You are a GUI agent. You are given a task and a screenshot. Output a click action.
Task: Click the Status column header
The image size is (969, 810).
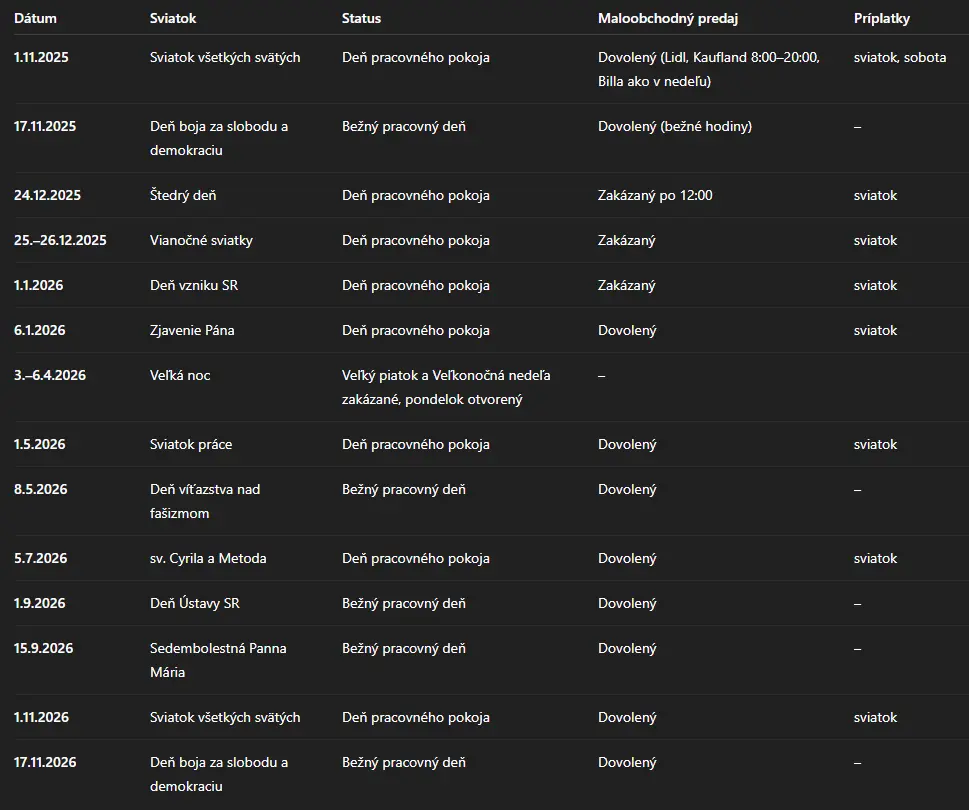pyautogui.click(x=361, y=18)
